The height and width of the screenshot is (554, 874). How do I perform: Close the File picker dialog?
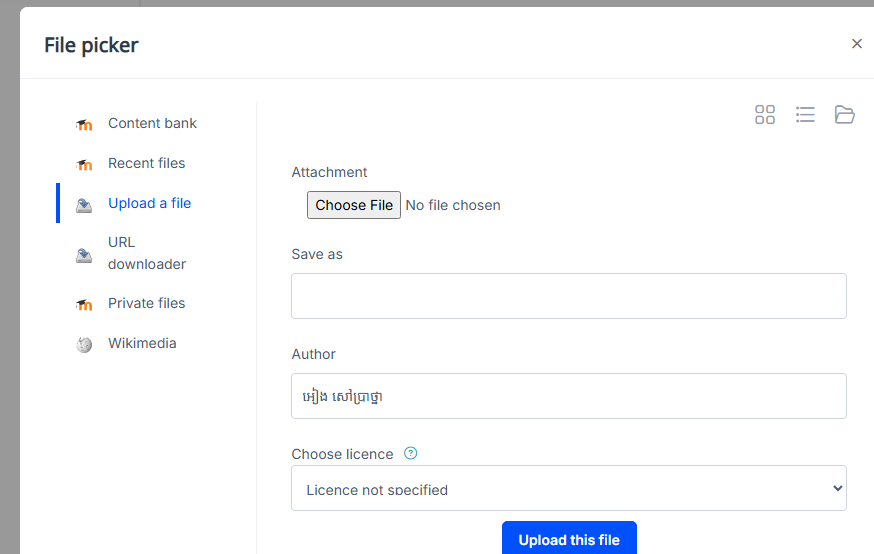856,44
